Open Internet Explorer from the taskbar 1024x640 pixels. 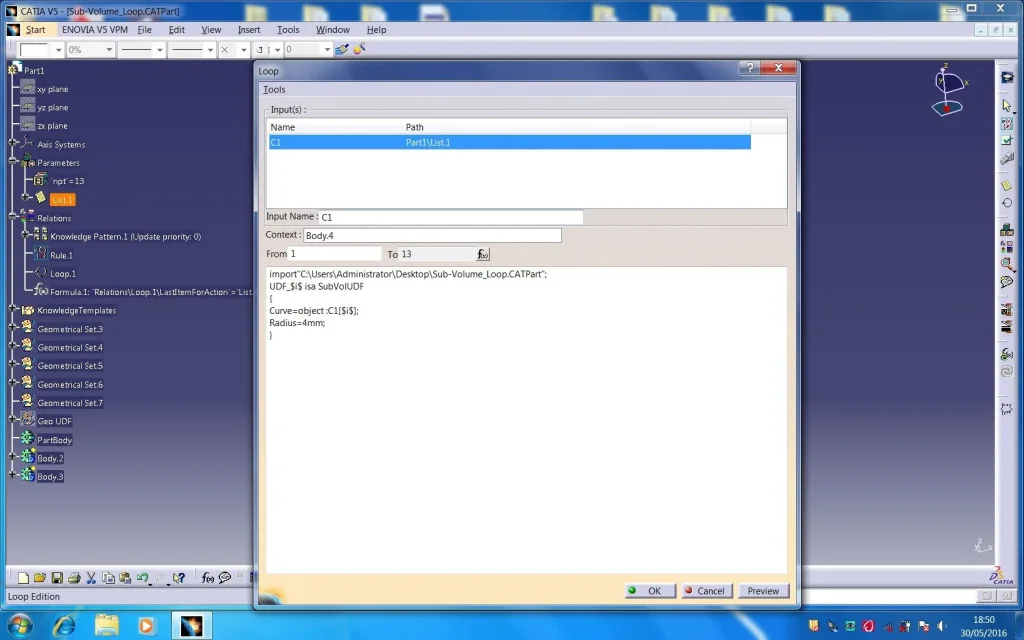64,625
